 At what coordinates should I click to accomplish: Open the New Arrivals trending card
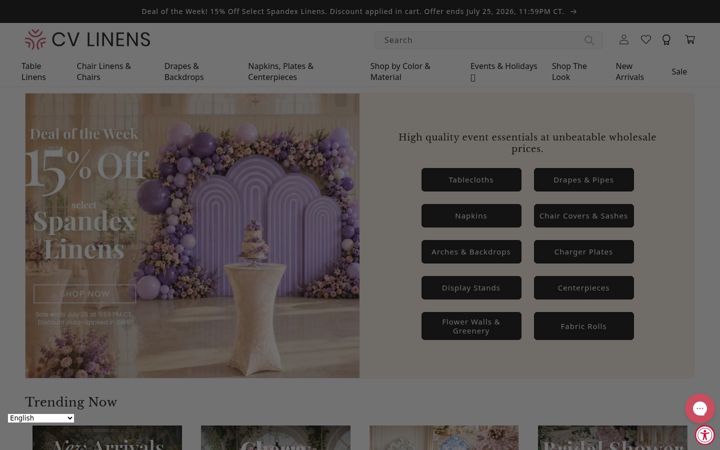107,438
